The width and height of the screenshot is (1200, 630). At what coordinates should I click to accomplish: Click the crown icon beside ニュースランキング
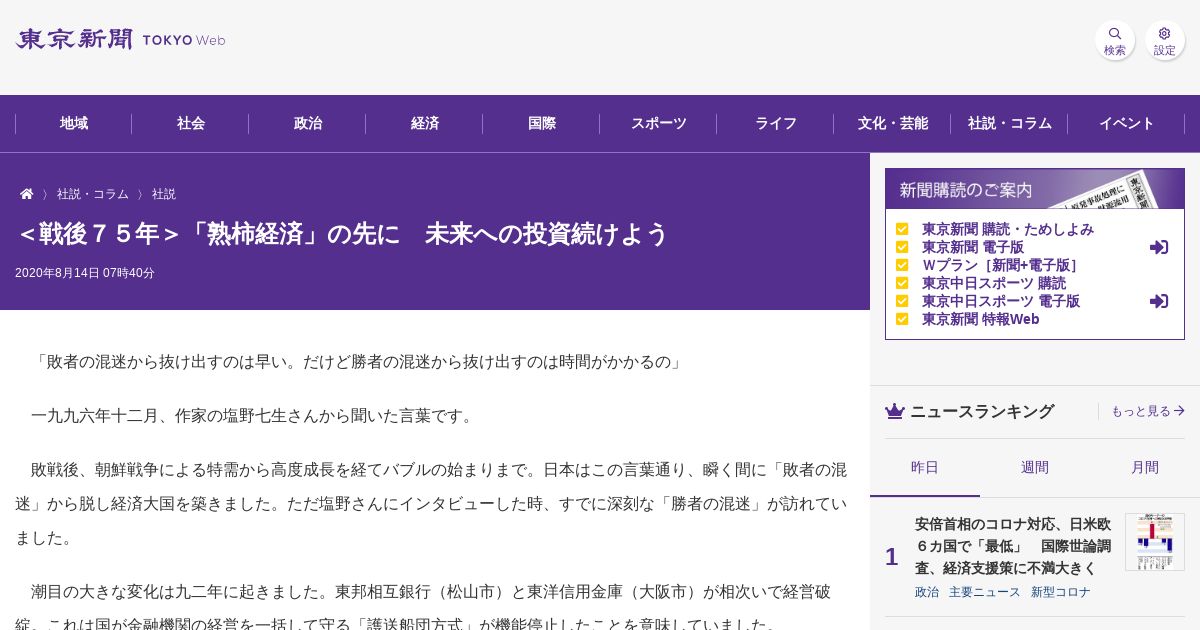tap(895, 411)
